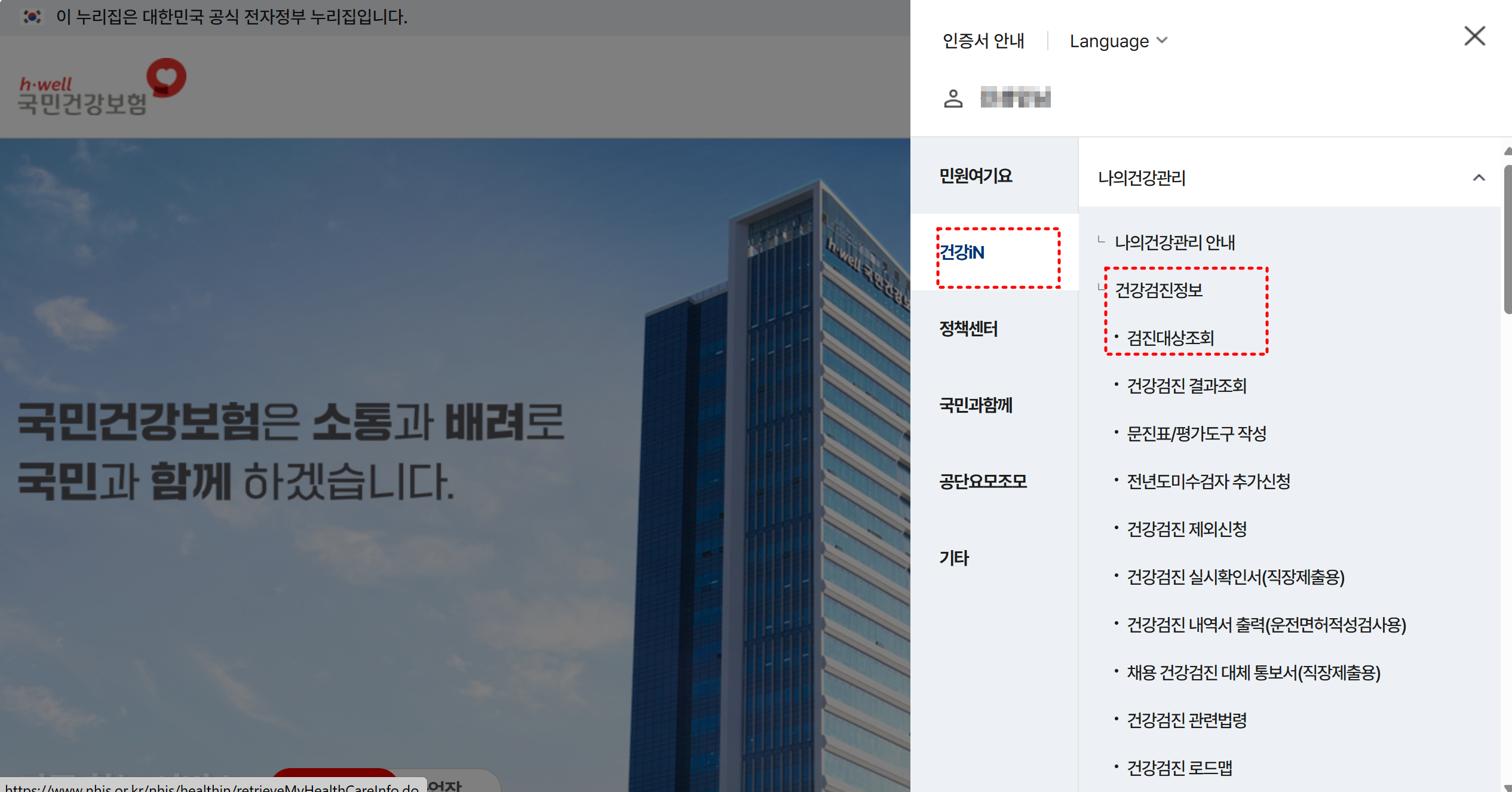Click the Korean flag icon
Viewport: 1512px width, 792px height.
pos(32,17)
